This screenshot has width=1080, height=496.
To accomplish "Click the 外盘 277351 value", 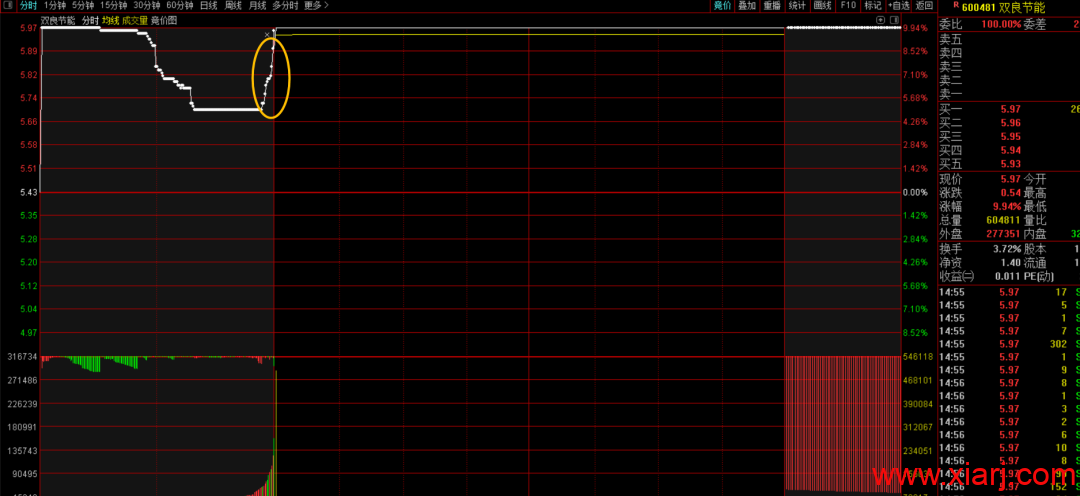I will click(1004, 234).
